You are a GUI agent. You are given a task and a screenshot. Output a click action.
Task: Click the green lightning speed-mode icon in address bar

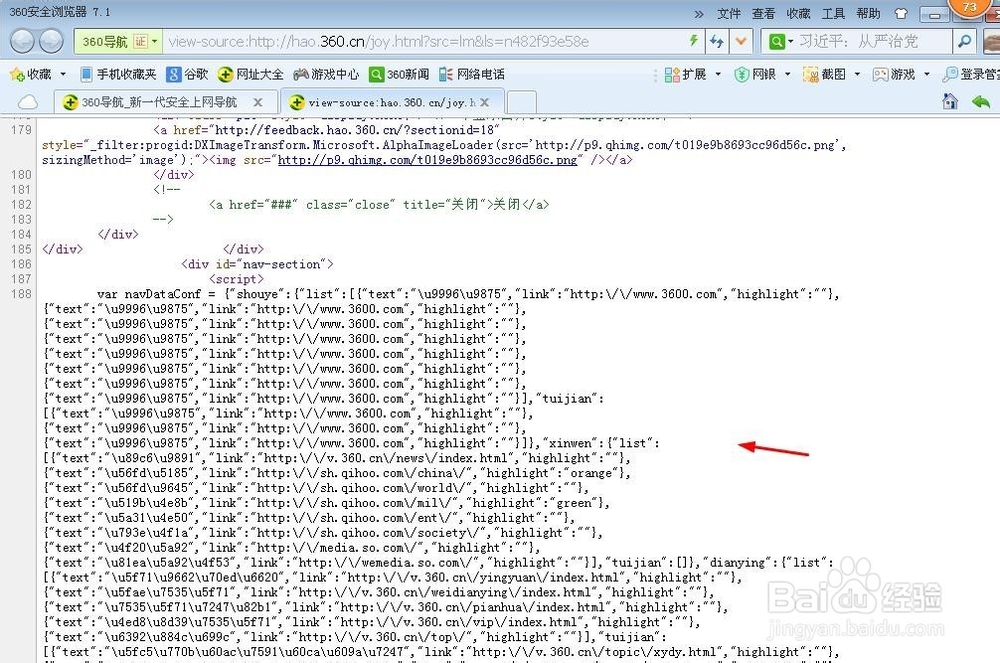694,41
